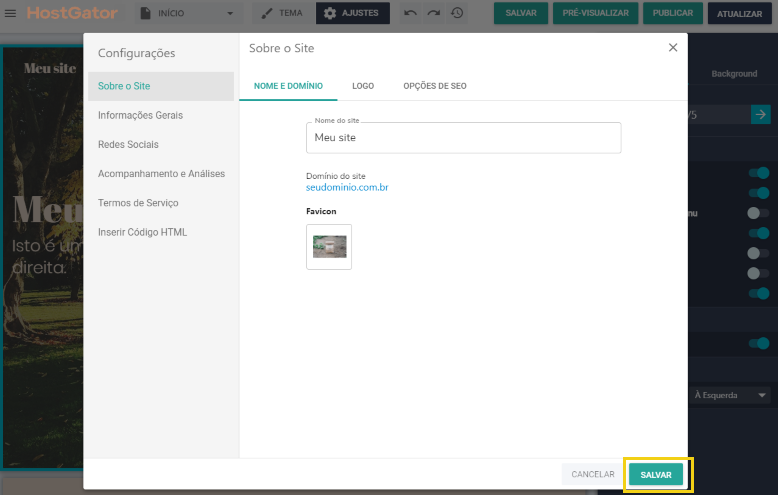Switch to the LOGO tab
Image resolution: width=778 pixels, height=495 pixels.
pyautogui.click(x=363, y=86)
